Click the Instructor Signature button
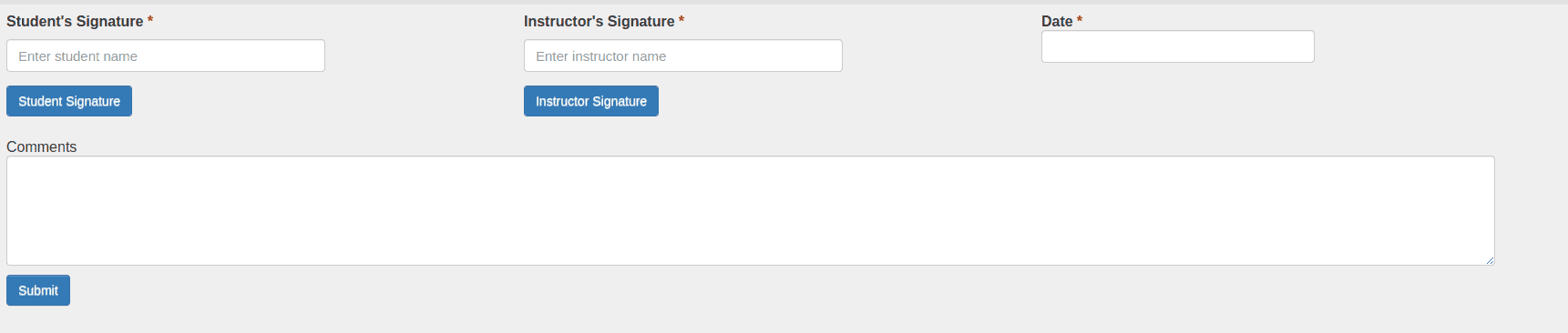Viewport: 1568px width, 333px height. [x=591, y=101]
